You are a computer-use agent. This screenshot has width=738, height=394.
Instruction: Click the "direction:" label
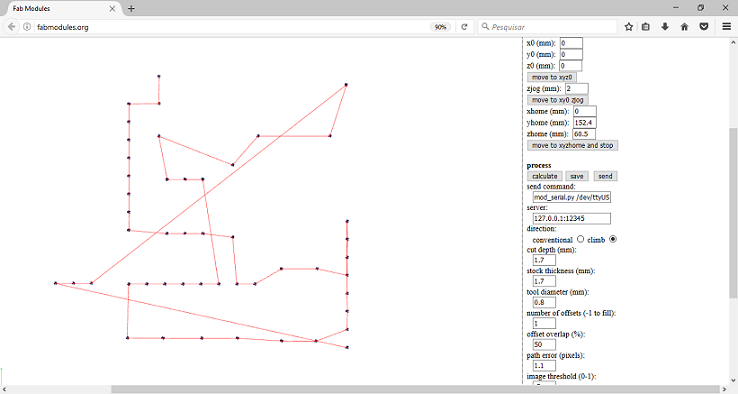[541, 228]
